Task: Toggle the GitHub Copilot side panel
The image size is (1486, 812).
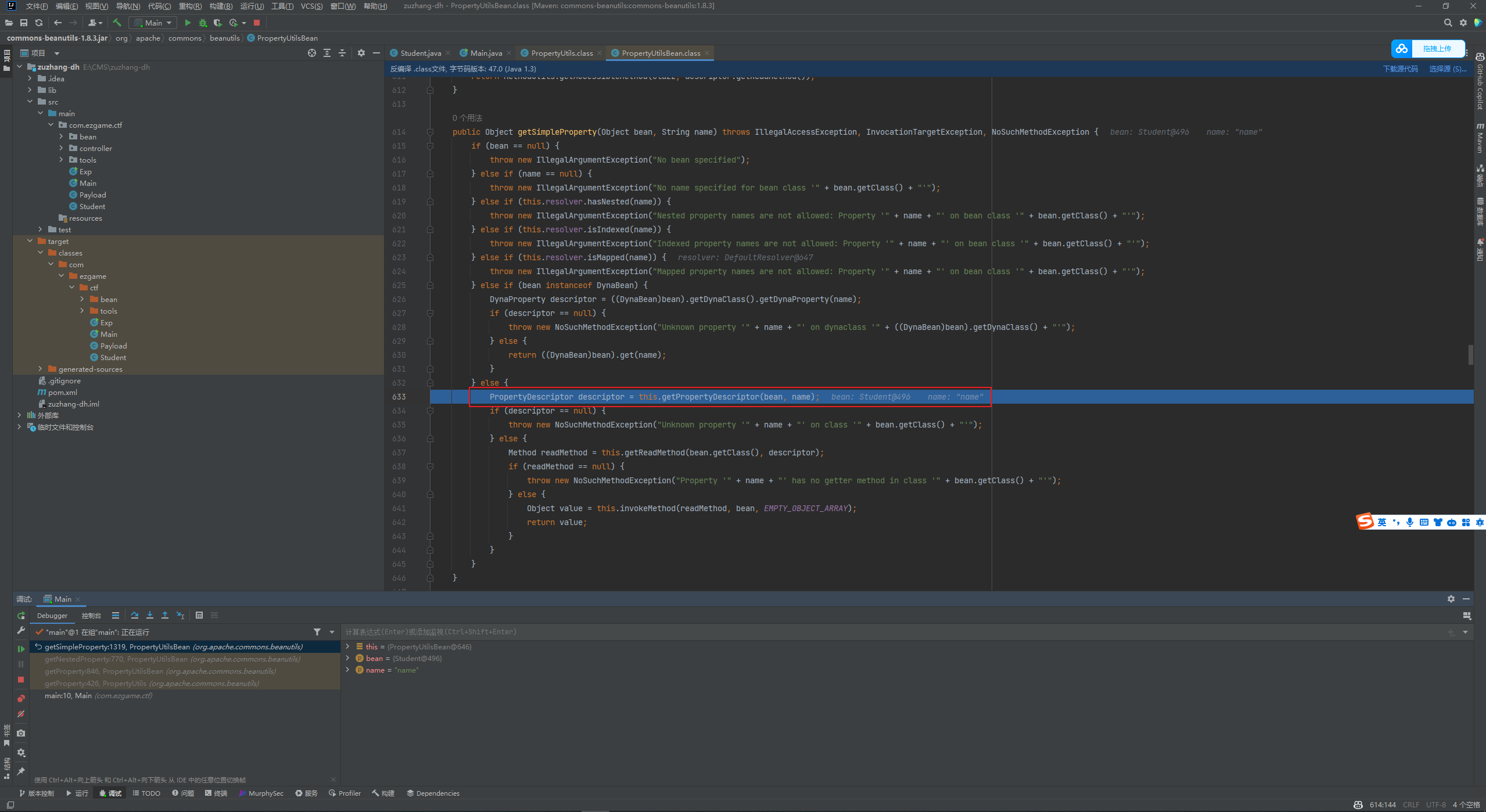Action: pyautogui.click(x=1480, y=81)
